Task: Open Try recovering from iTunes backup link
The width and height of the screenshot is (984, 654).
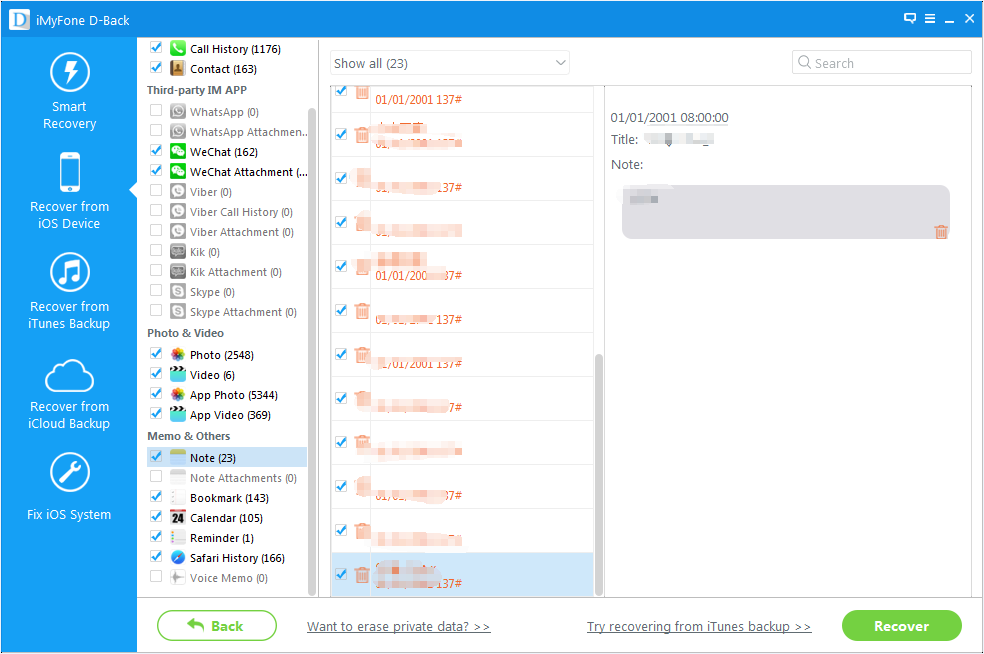Action: coord(699,626)
